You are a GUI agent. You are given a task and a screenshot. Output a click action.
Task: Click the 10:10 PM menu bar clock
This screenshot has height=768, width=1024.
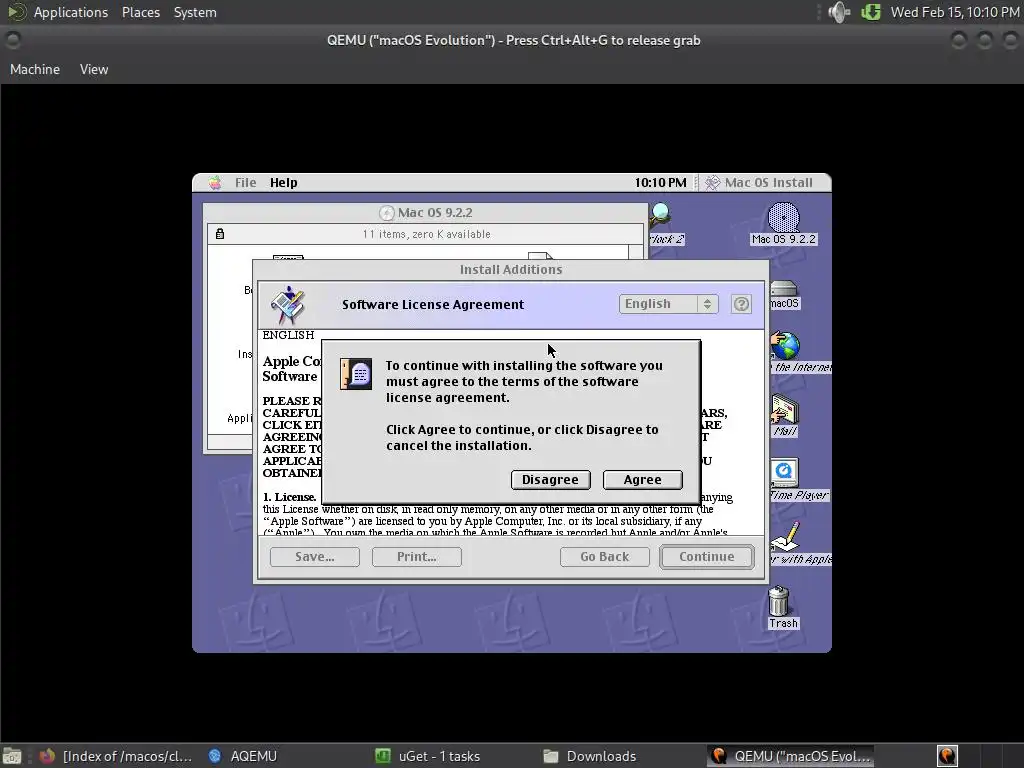click(660, 183)
